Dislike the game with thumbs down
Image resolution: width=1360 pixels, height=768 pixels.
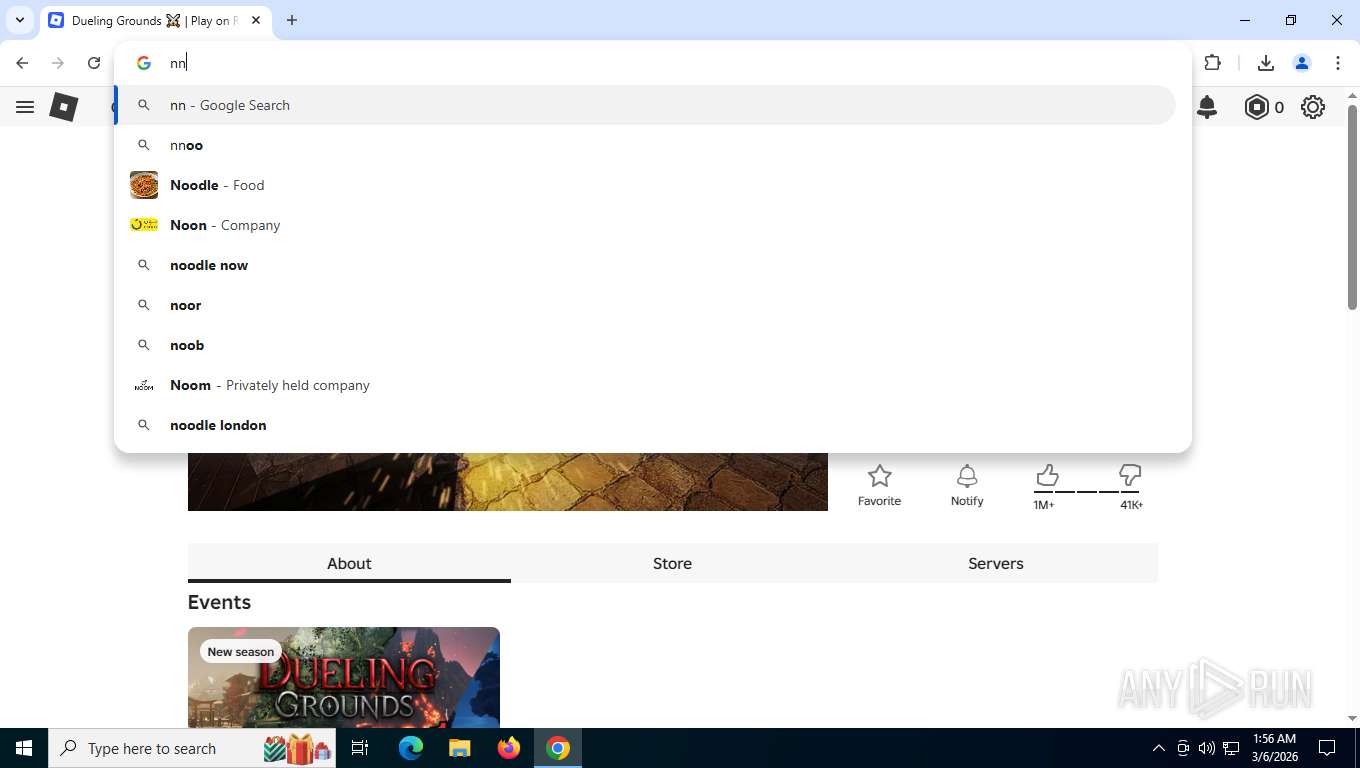point(1130,474)
